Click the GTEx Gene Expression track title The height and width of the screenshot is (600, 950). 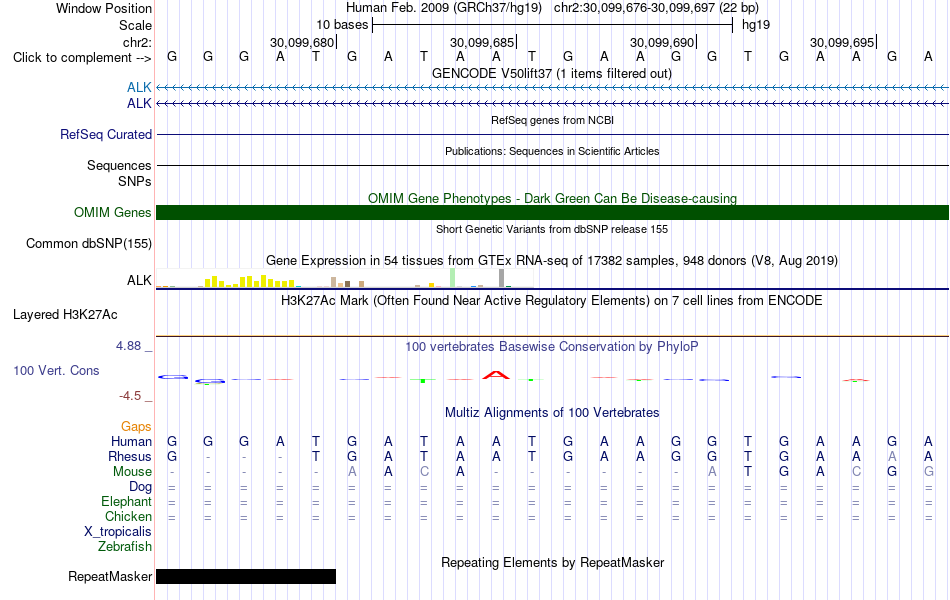552,261
